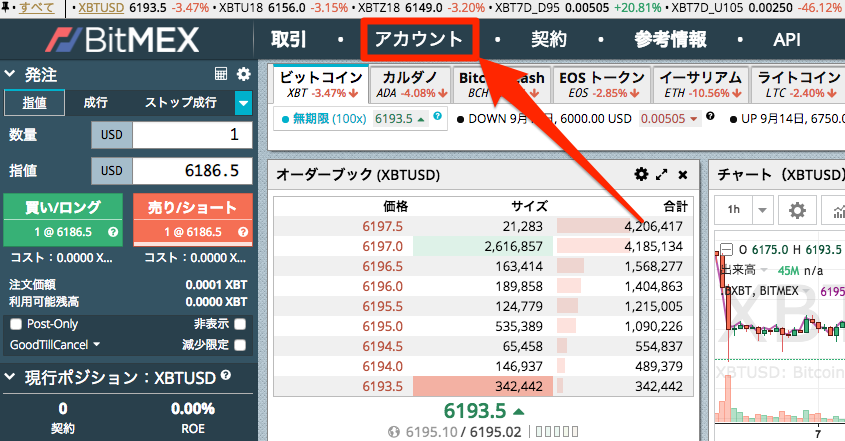Select ビットコイン XBT tab

321,85
